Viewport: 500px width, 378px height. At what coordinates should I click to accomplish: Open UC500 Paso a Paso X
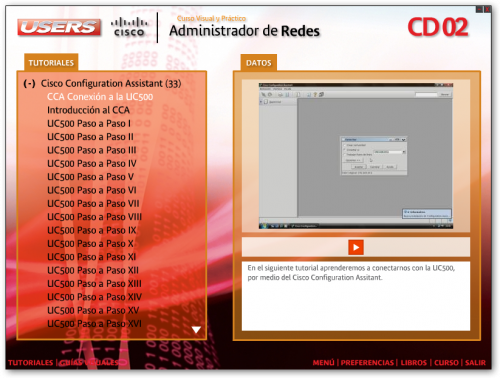pyautogui.click(x=90, y=244)
